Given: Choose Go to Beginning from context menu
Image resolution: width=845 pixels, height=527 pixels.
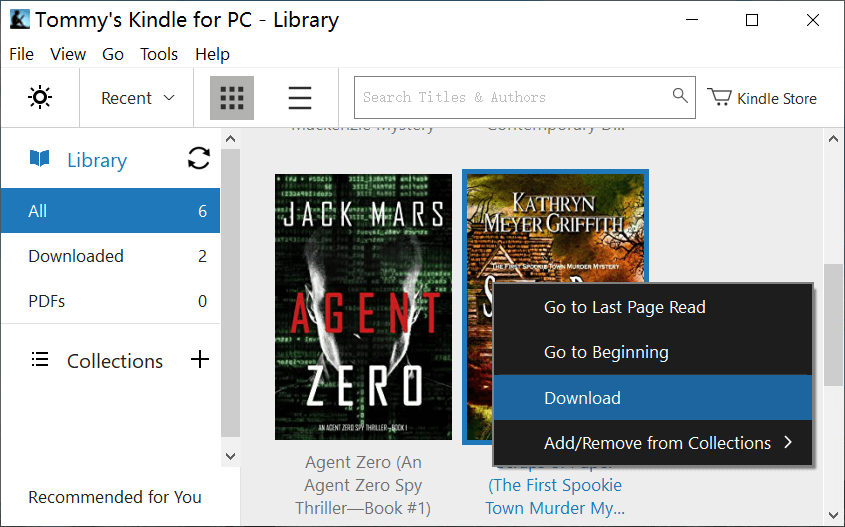Looking at the screenshot, I should coord(653,352).
